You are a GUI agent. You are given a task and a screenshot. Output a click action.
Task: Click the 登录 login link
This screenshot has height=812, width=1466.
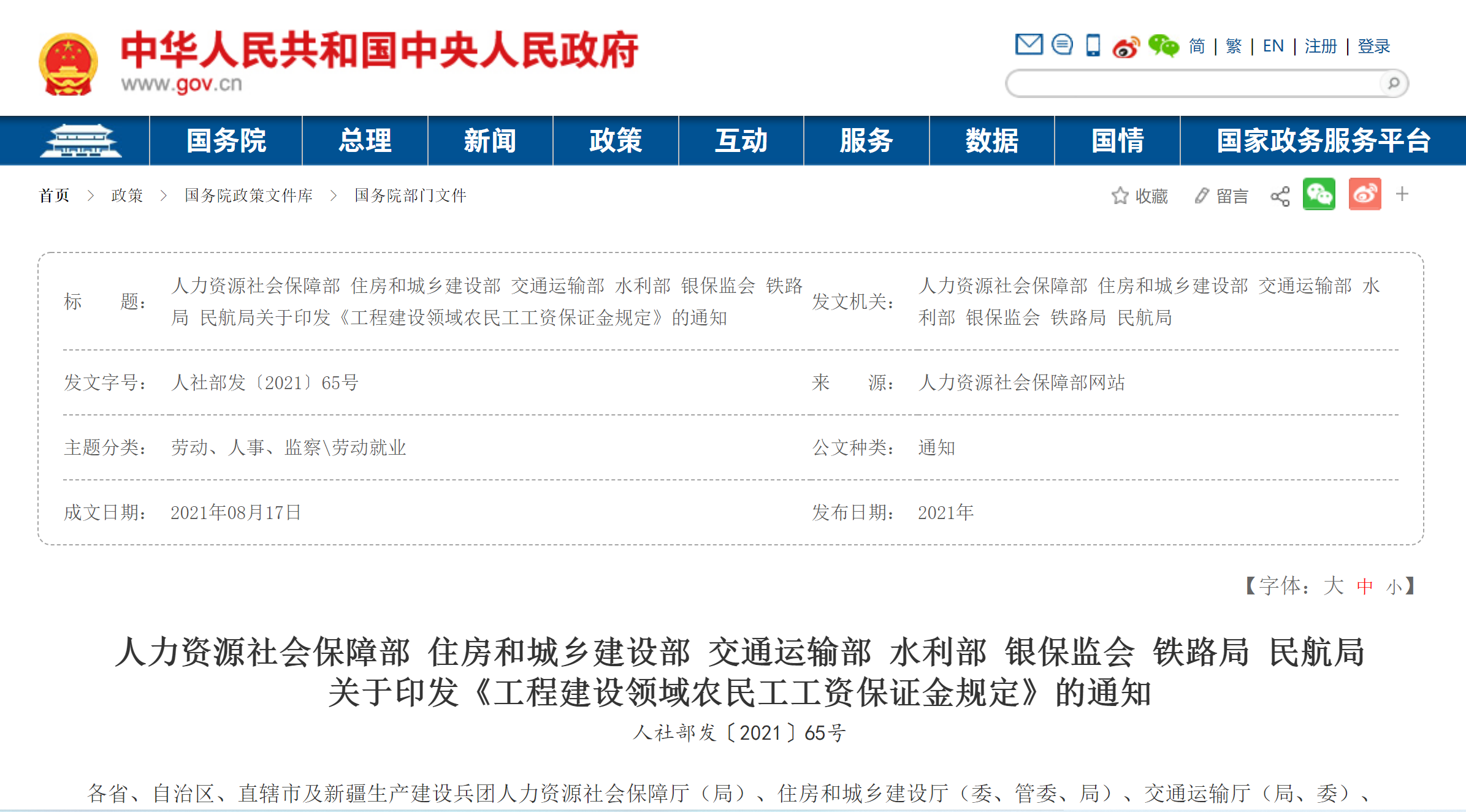pos(1374,46)
